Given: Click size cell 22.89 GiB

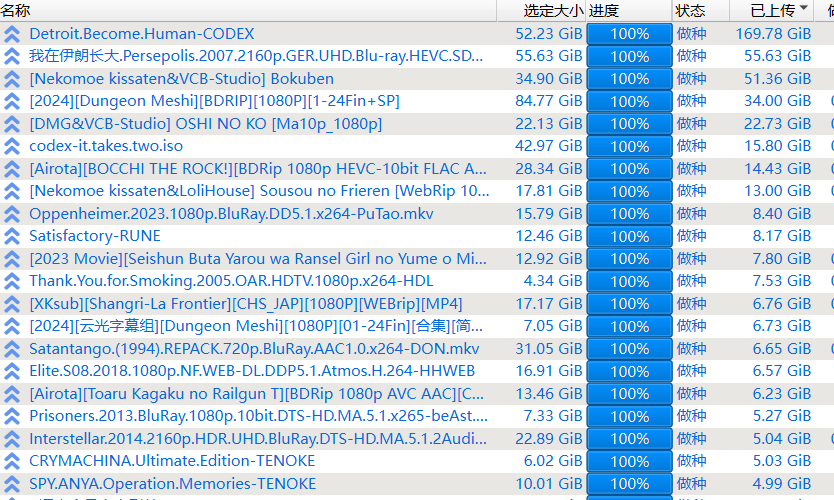Looking at the screenshot, I should [548, 439].
